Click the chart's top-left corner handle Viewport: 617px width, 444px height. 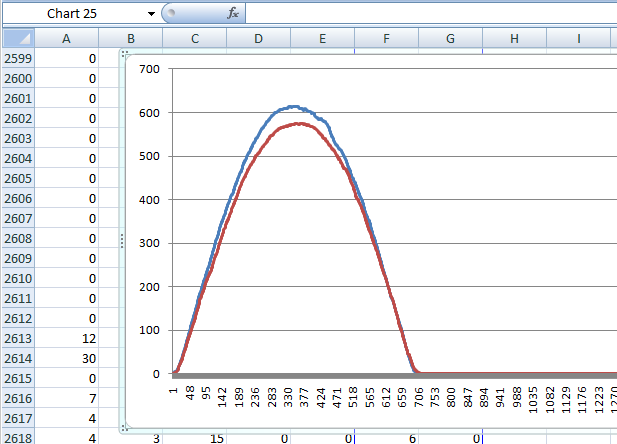[x=125, y=53]
